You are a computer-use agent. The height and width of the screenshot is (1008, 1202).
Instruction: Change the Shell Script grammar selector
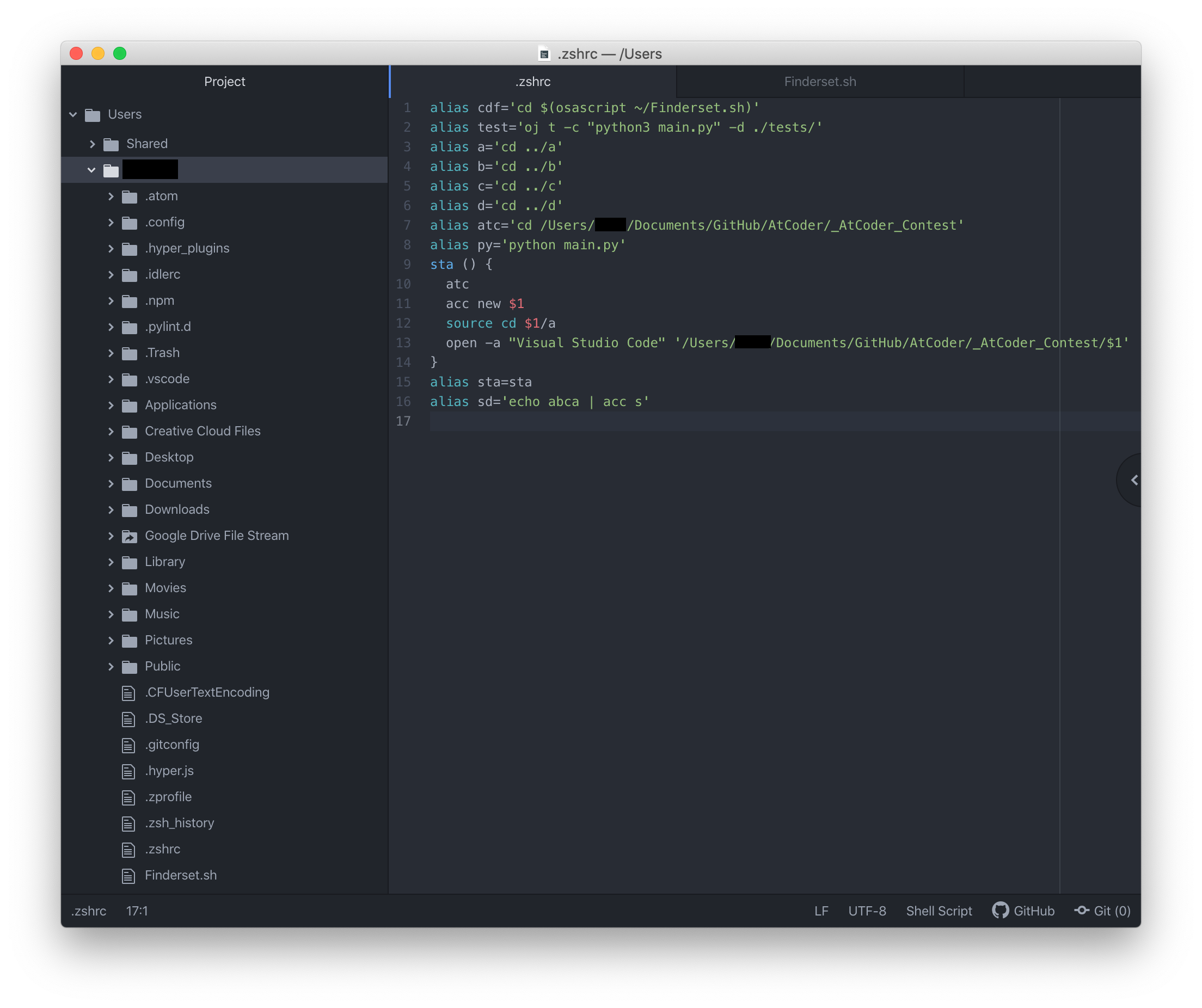coord(939,911)
